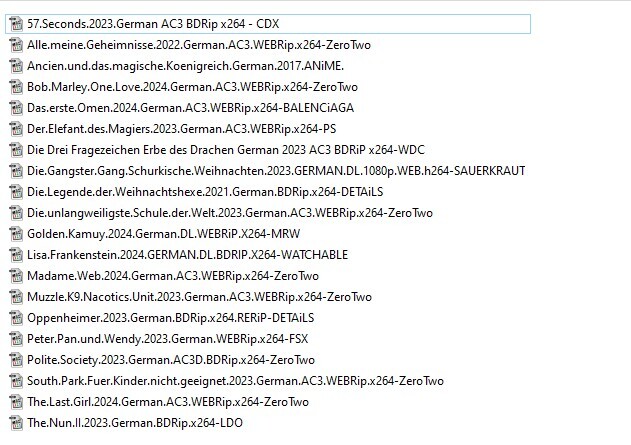Viewport: 631px width, 445px height.
Task: Select Lisa.Frankenstein.2024.GERMAN.DL.BDRIP.X264-WATCHABLE name
Action: [x=188, y=255]
